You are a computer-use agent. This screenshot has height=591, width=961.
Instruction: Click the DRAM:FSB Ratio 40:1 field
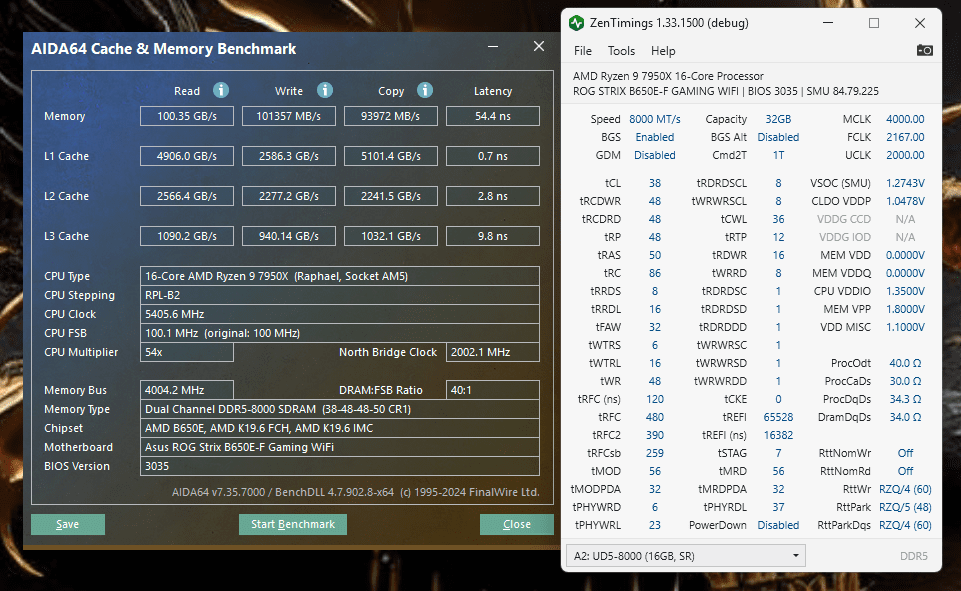tap(493, 390)
